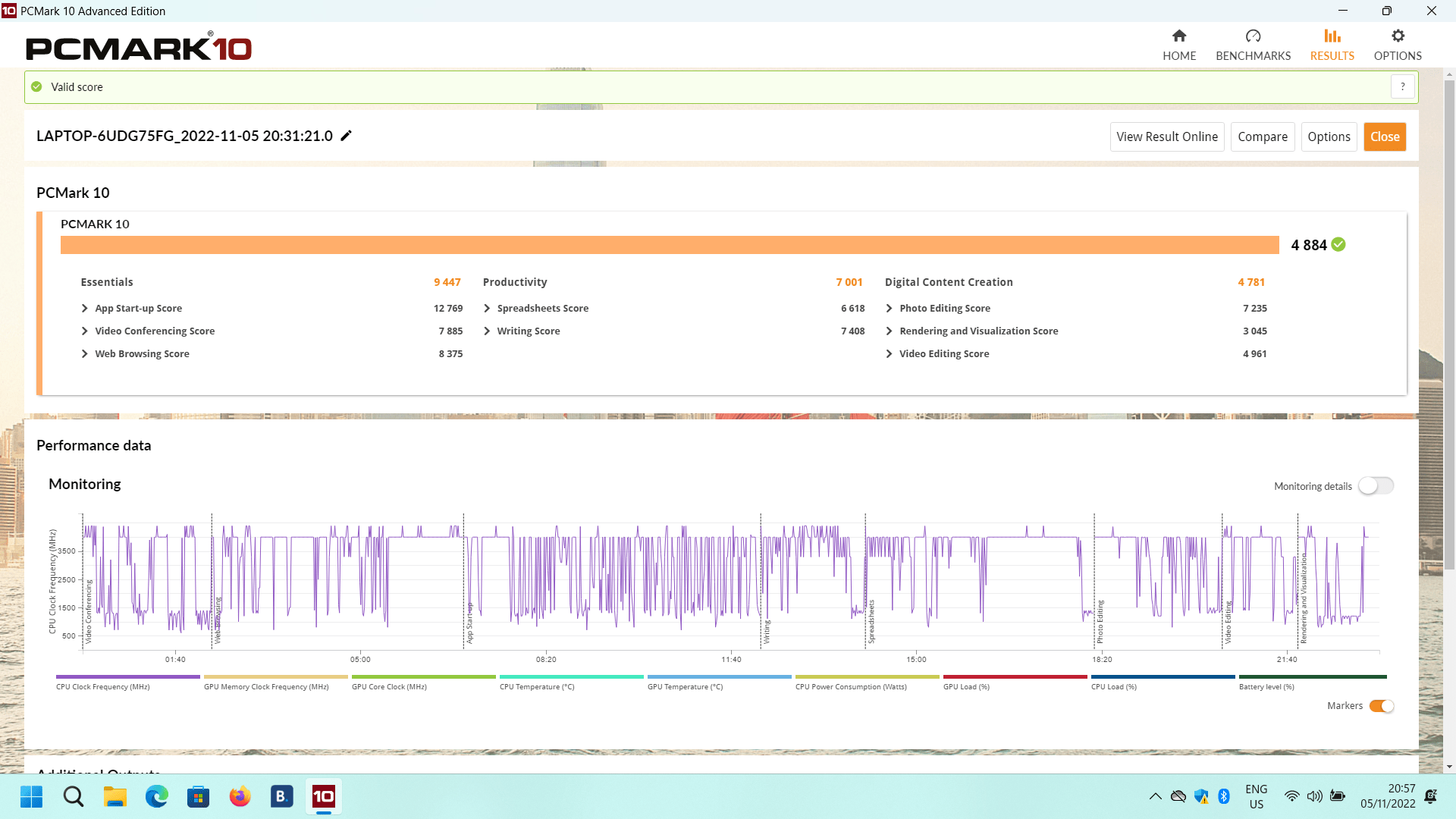Expand the Photo Editing Score row

(x=889, y=309)
